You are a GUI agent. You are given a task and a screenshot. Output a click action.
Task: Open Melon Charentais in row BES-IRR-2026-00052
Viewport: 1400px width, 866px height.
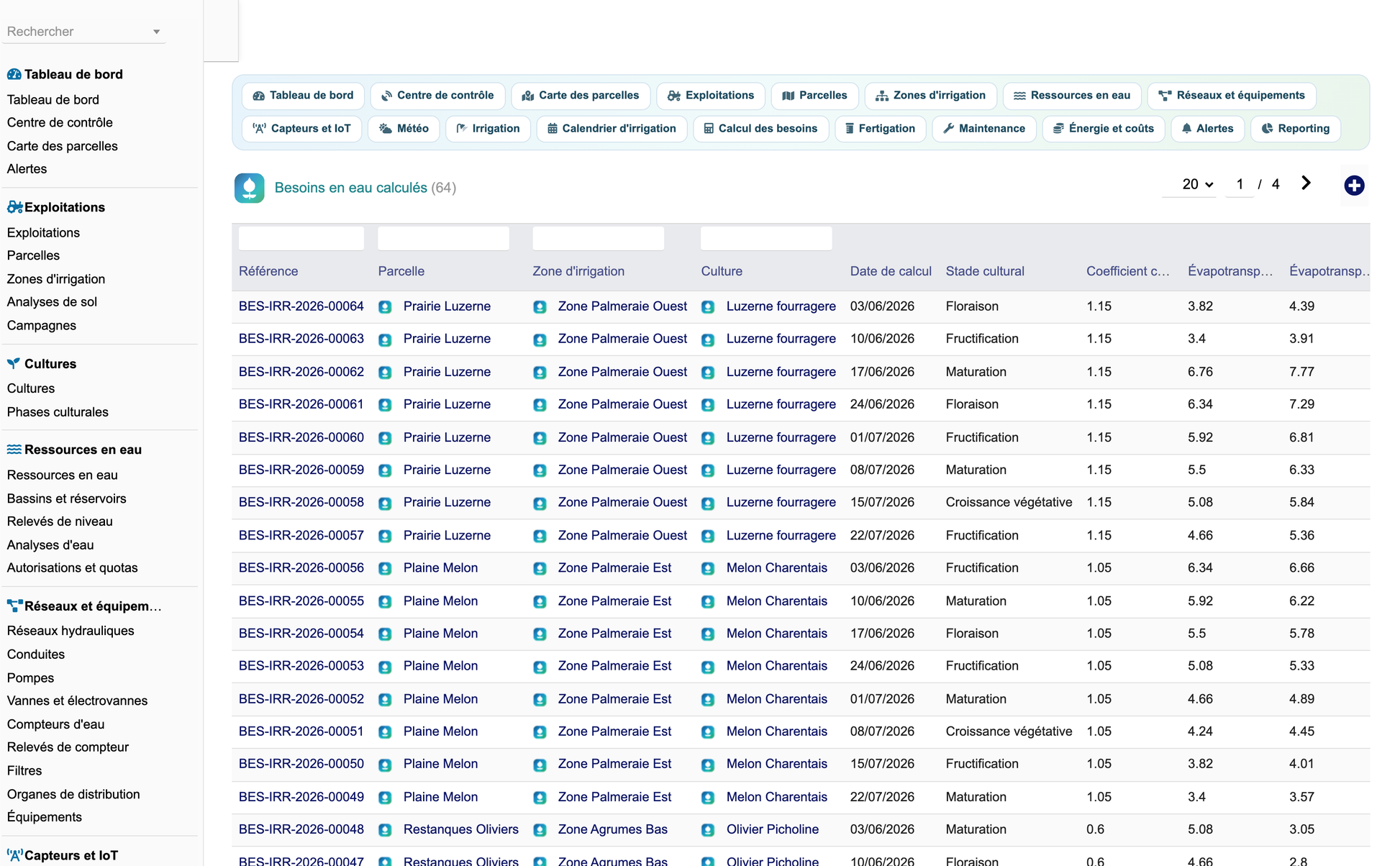click(777, 699)
